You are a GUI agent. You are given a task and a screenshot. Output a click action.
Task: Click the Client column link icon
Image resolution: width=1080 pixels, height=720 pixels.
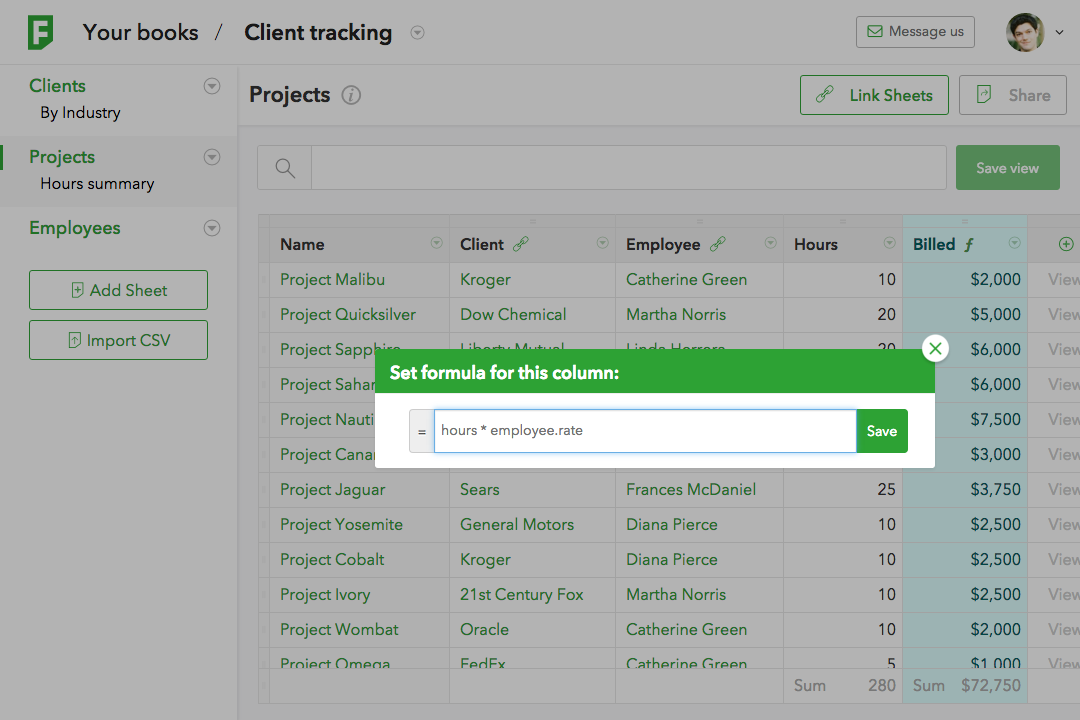[521, 244]
